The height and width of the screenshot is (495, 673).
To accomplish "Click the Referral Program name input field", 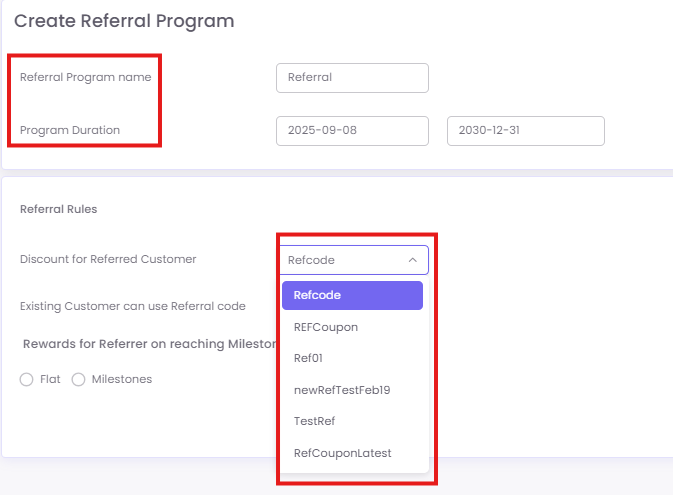I will pos(352,77).
